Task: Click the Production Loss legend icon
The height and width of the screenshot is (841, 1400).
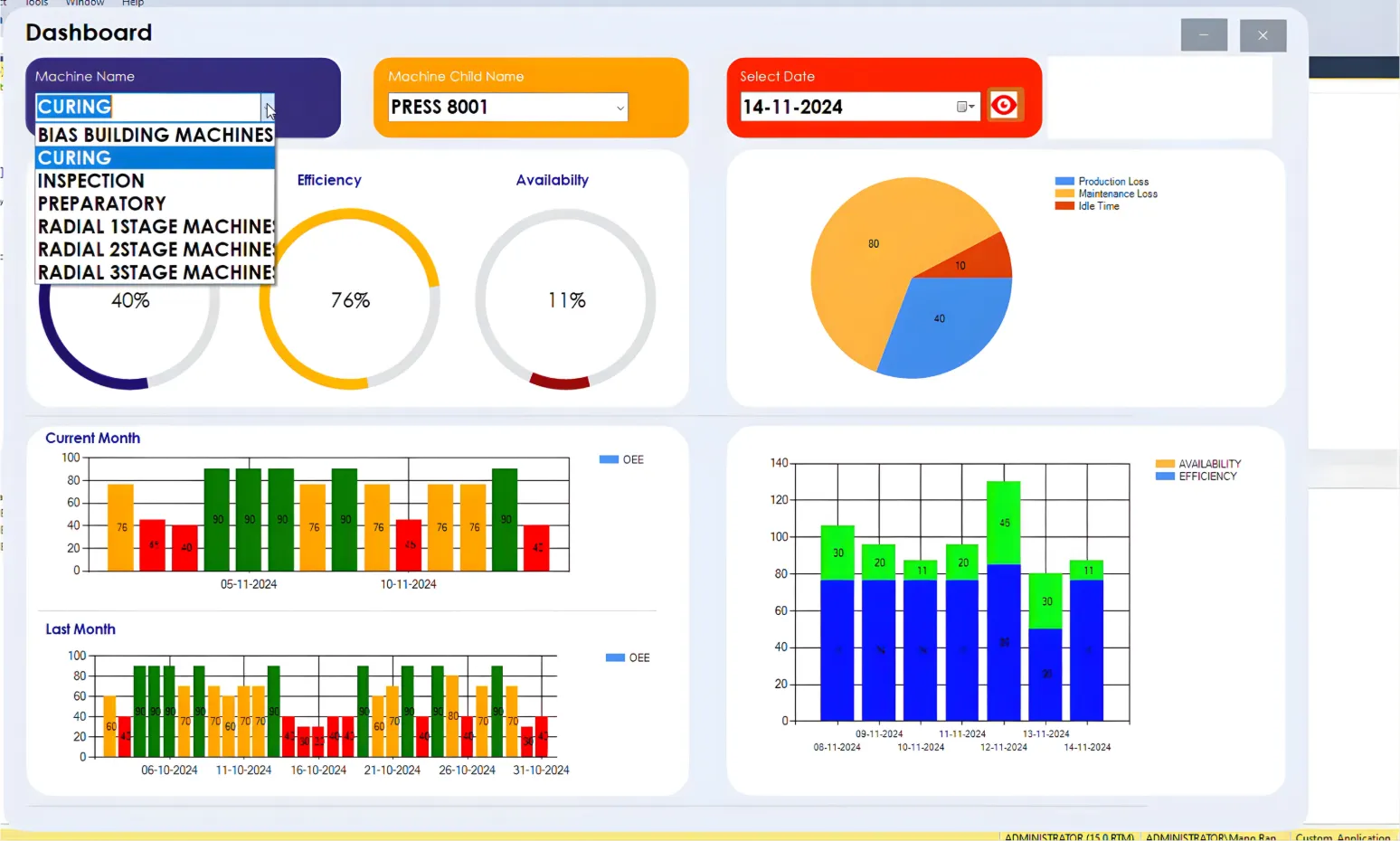Action: (1064, 181)
